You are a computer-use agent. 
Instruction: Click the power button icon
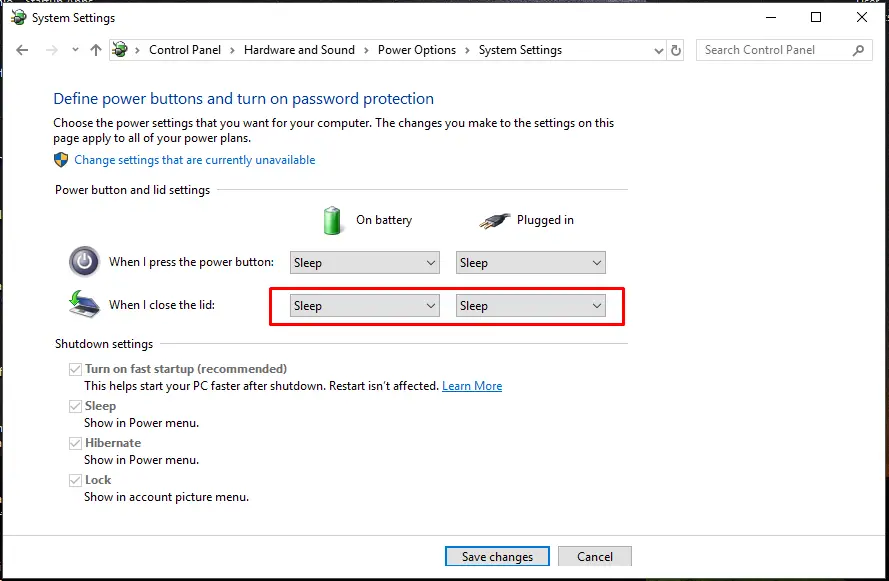pos(84,261)
